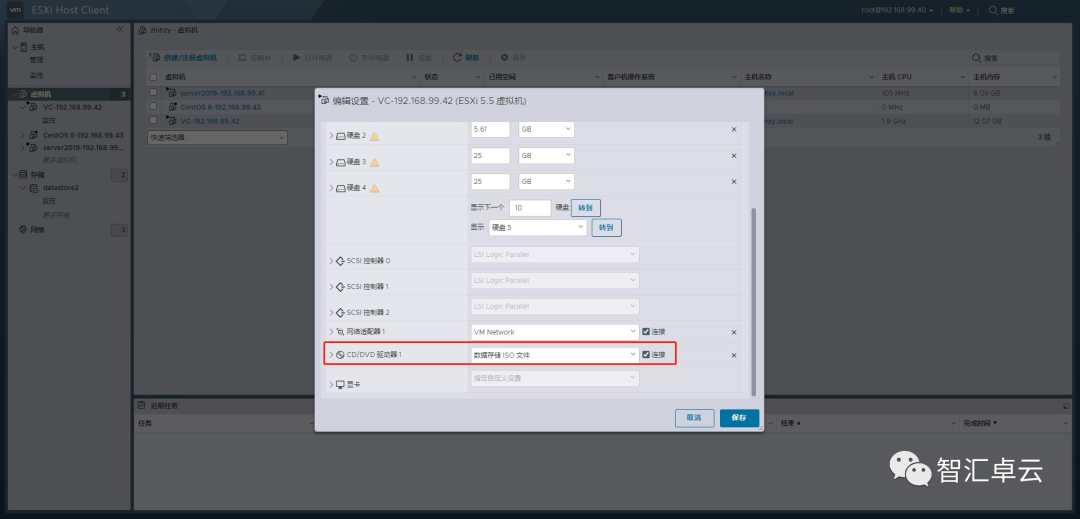Click the 控制台 console toolbar button
The height and width of the screenshot is (519, 1080).
pos(254,58)
